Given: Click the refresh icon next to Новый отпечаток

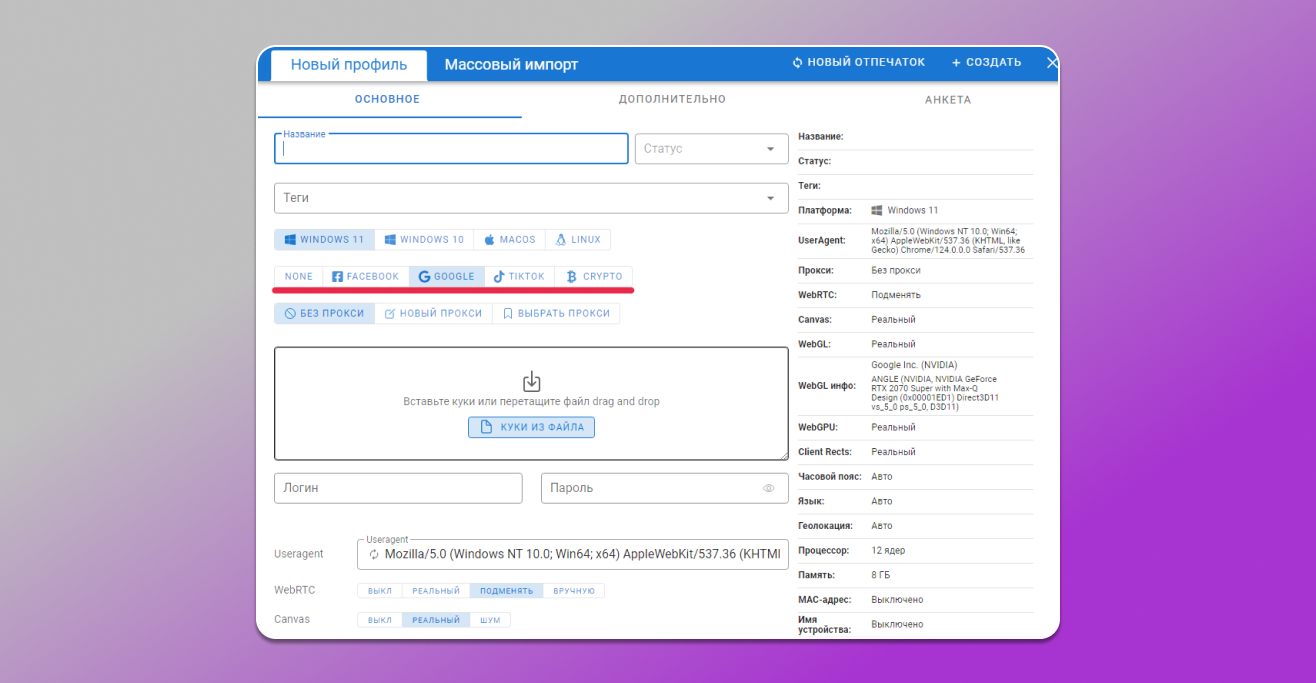Looking at the screenshot, I should (x=797, y=63).
